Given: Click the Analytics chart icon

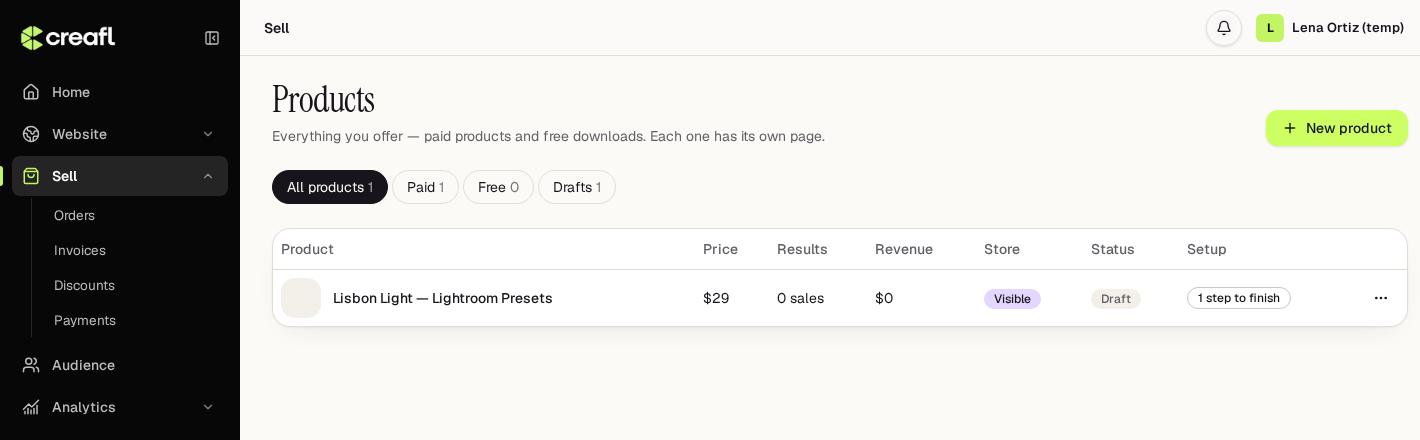Looking at the screenshot, I should 31,407.
